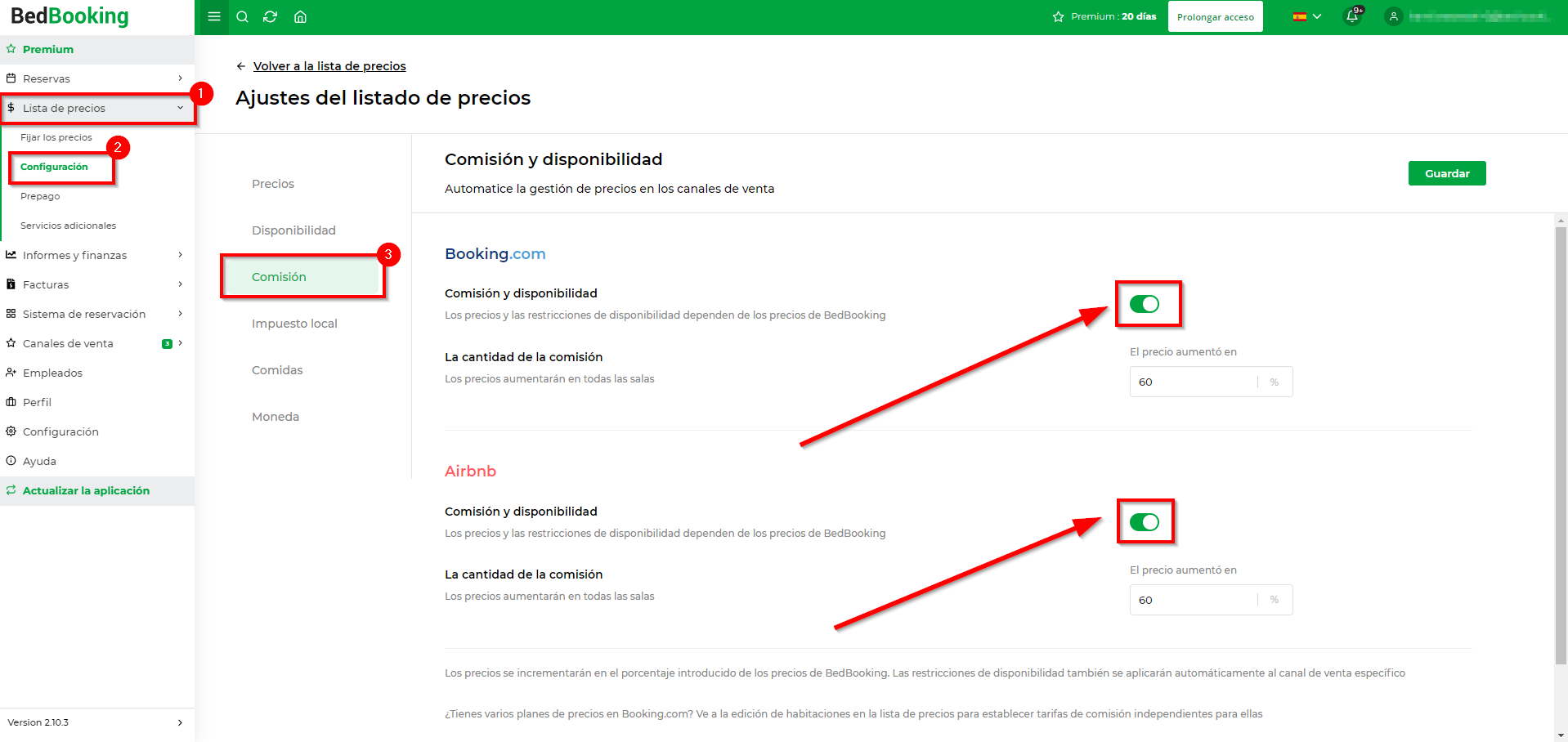This screenshot has width=1568, height=742.
Task: Click the BedBooking logo
Action: click(x=69, y=16)
